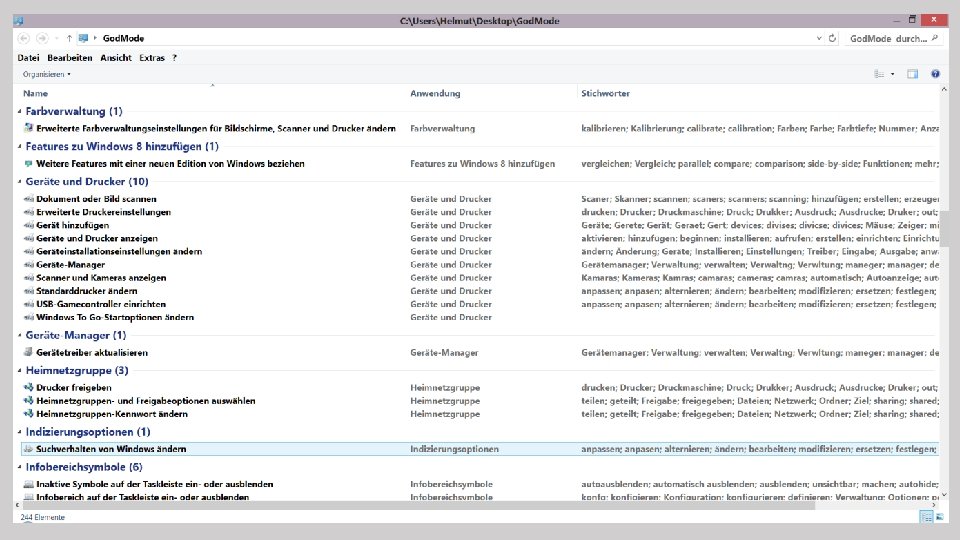Click the Drucker freigeben icon
The width and height of the screenshot is (960, 540).
pos(28,387)
